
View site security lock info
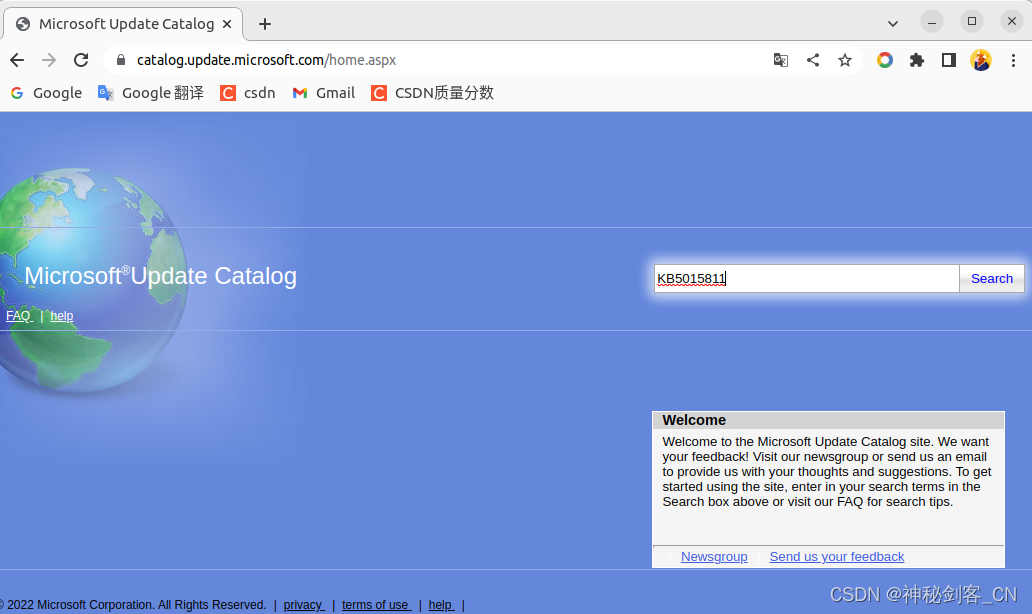[120, 60]
